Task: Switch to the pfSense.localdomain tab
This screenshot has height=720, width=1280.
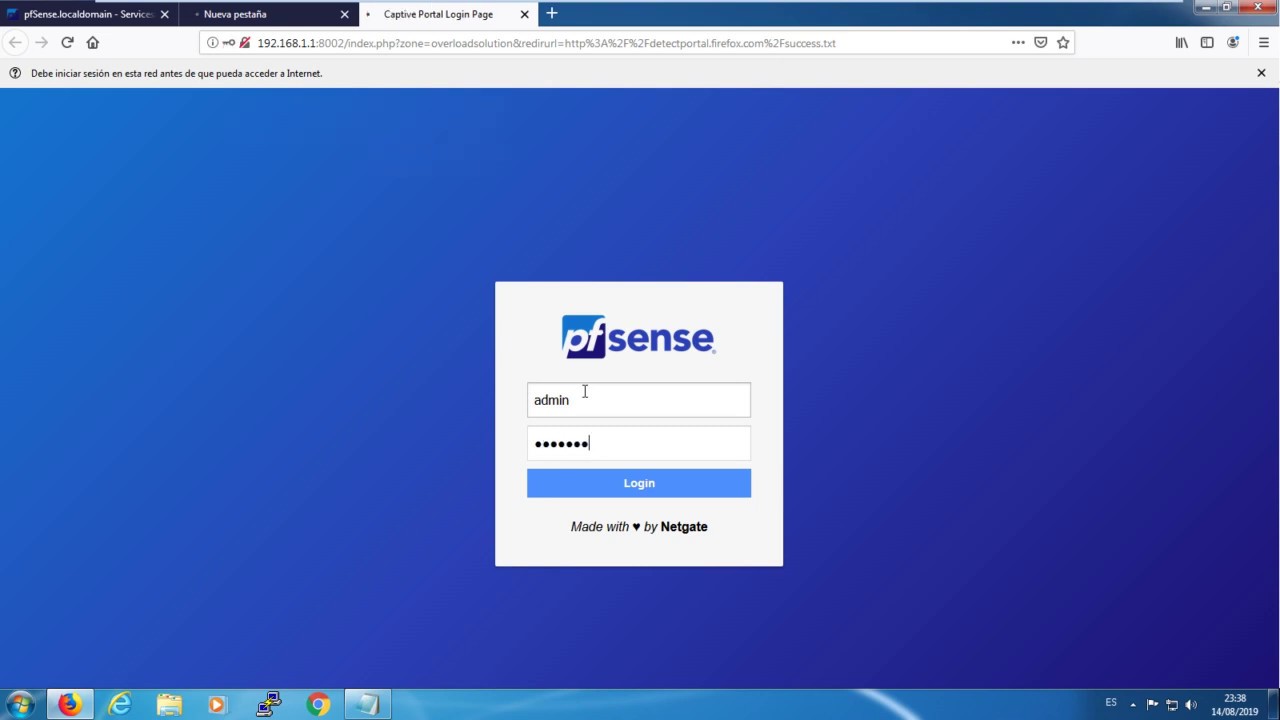Action: pyautogui.click(x=89, y=15)
